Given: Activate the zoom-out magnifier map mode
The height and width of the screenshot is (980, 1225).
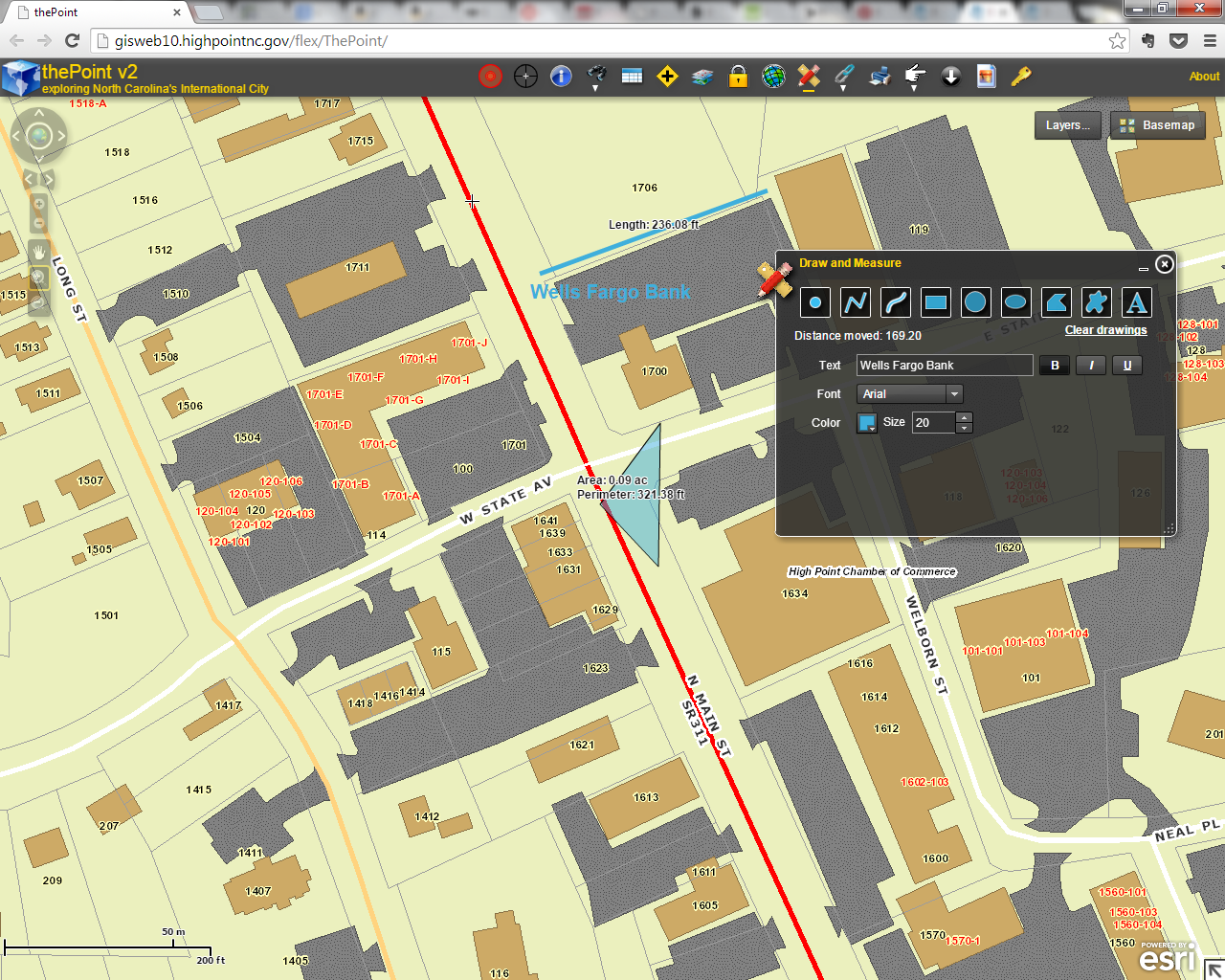Looking at the screenshot, I should pos(39,302).
